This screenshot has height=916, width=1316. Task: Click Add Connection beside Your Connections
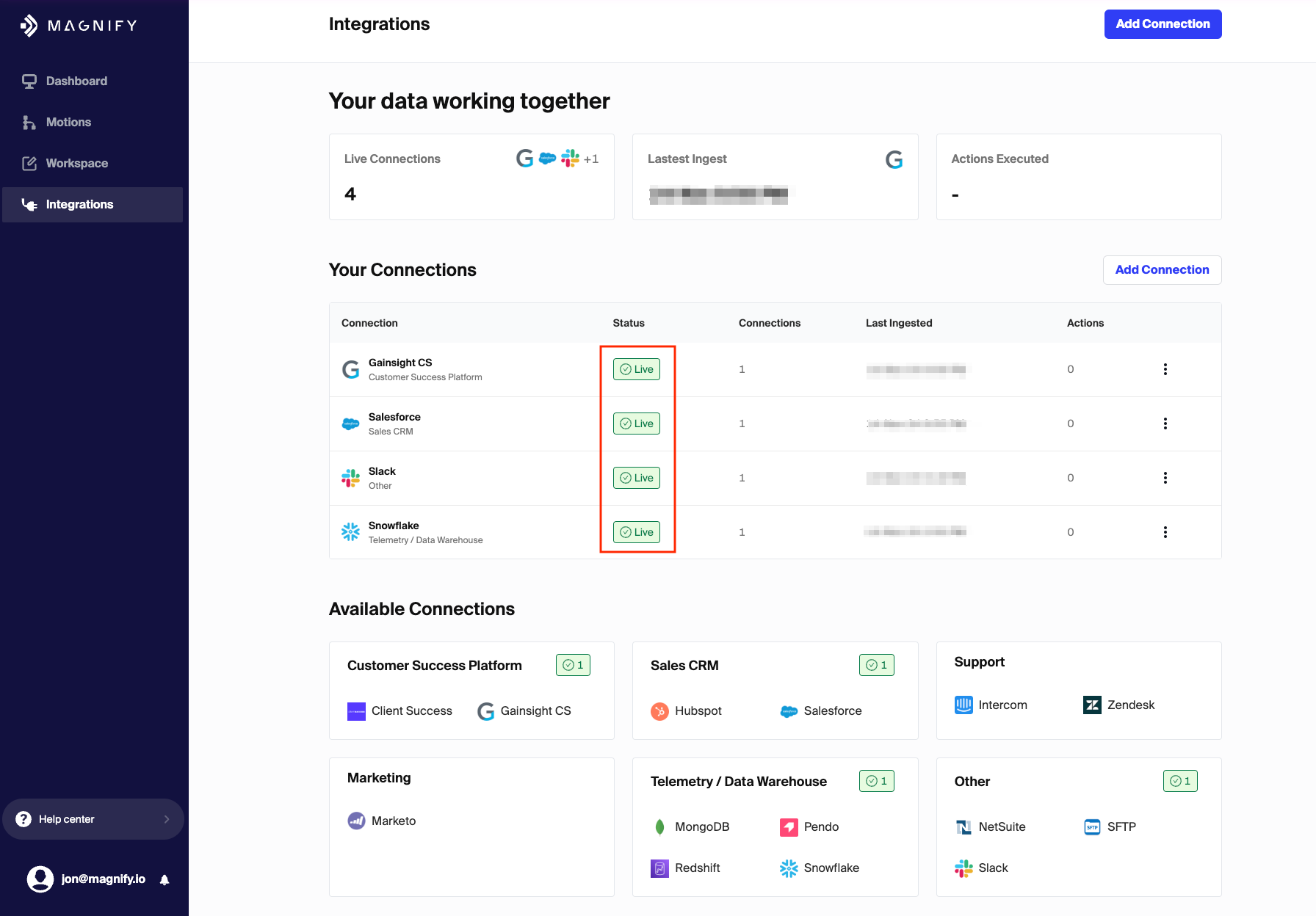[x=1162, y=270]
